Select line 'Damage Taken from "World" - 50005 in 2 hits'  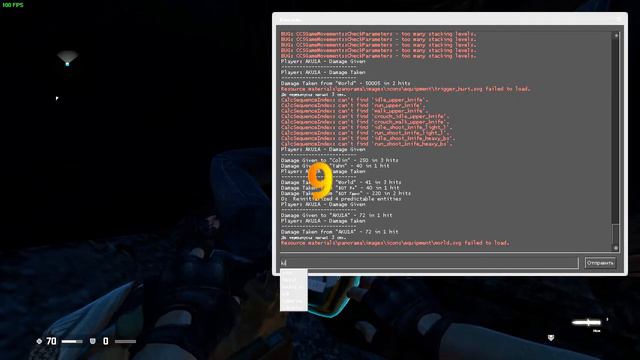point(345,83)
